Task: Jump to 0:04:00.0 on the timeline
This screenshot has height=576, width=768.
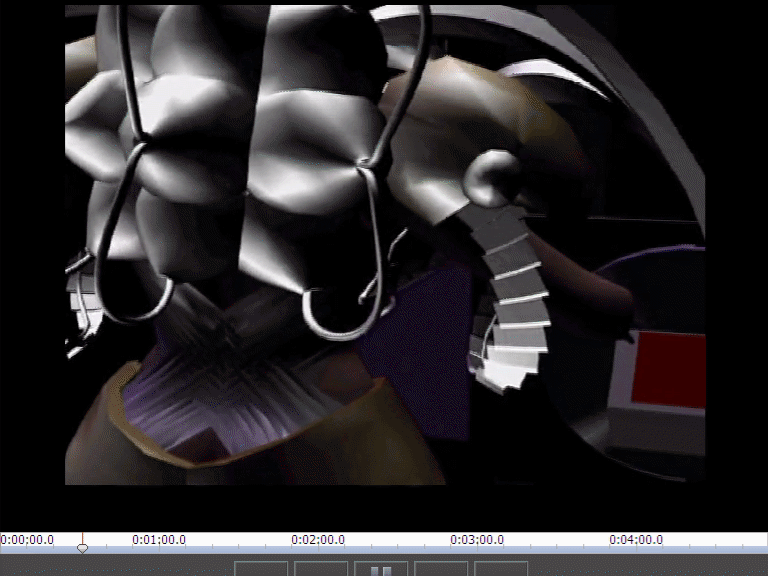Action: pyautogui.click(x=636, y=540)
